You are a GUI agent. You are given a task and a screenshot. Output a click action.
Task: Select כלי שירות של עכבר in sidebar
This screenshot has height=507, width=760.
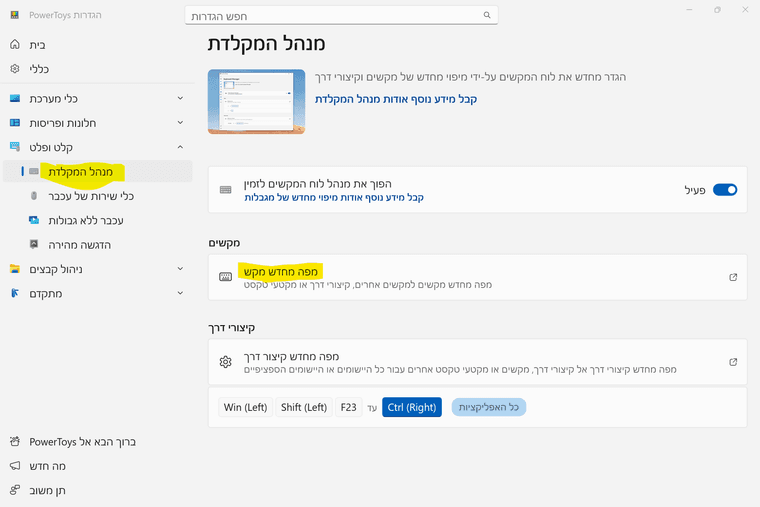coord(97,196)
